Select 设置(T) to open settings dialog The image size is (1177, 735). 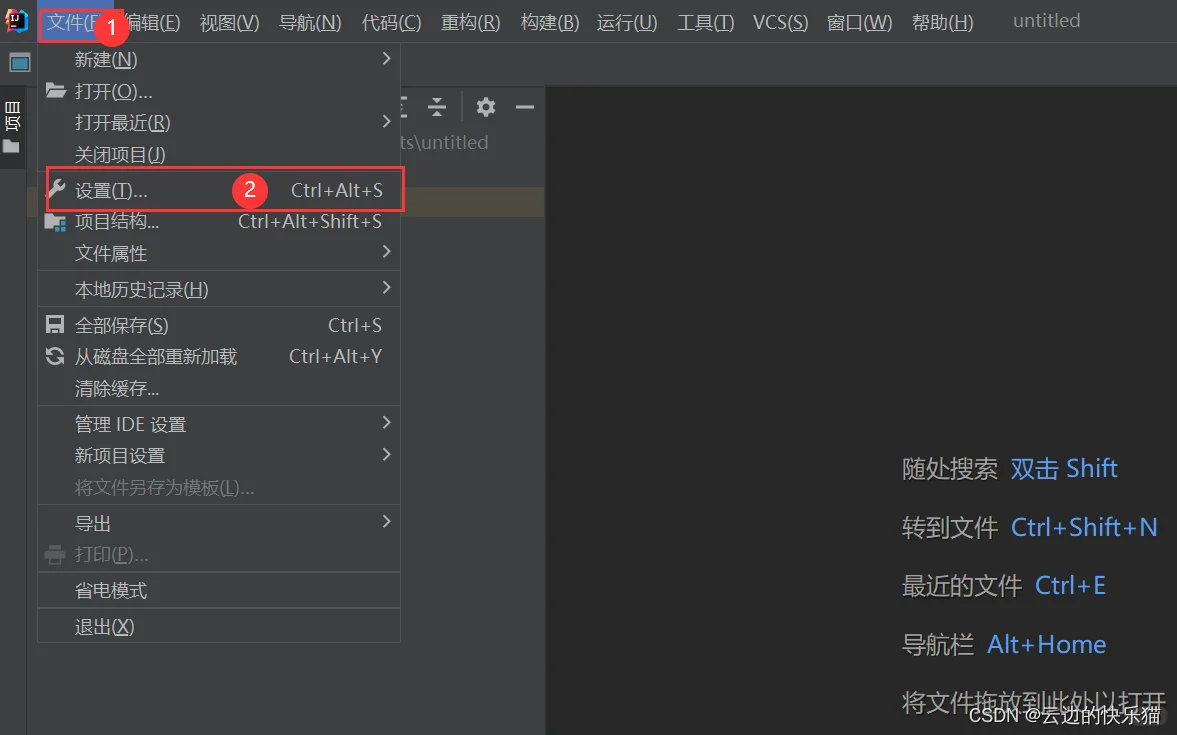(x=110, y=188)
